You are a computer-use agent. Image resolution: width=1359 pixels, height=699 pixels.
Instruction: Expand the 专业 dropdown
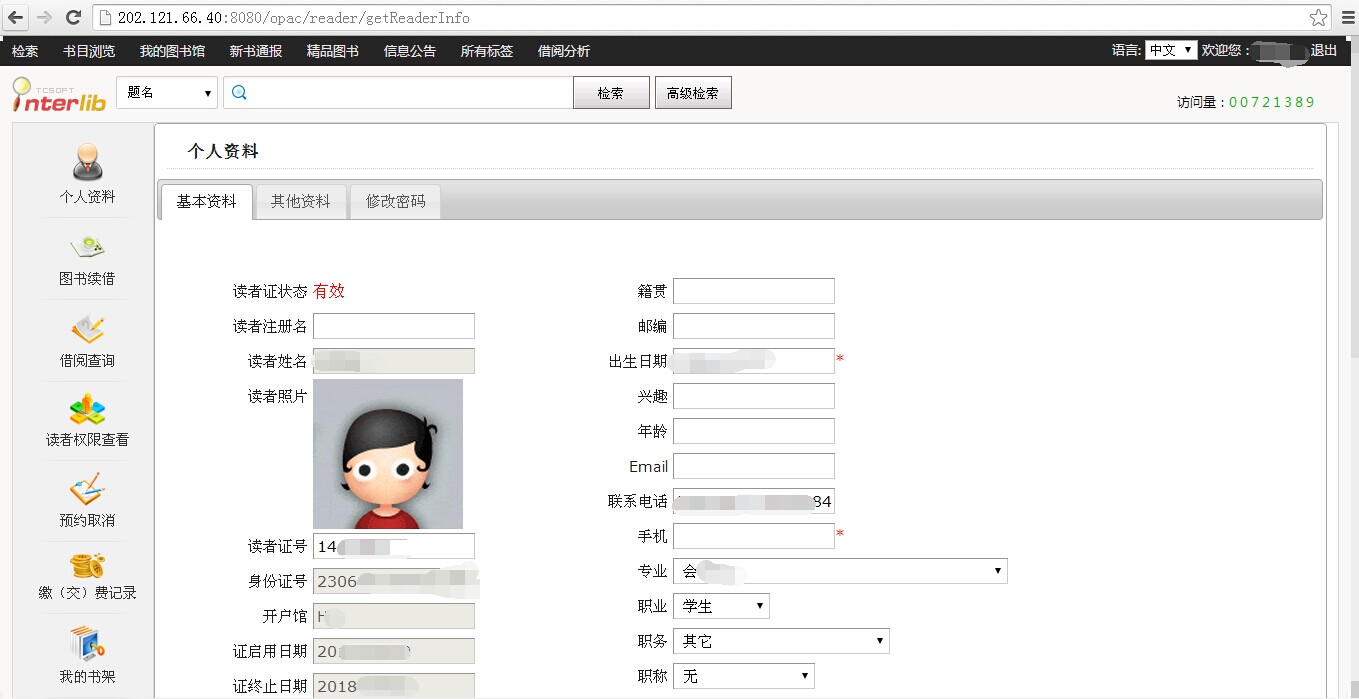coord(840,571)
